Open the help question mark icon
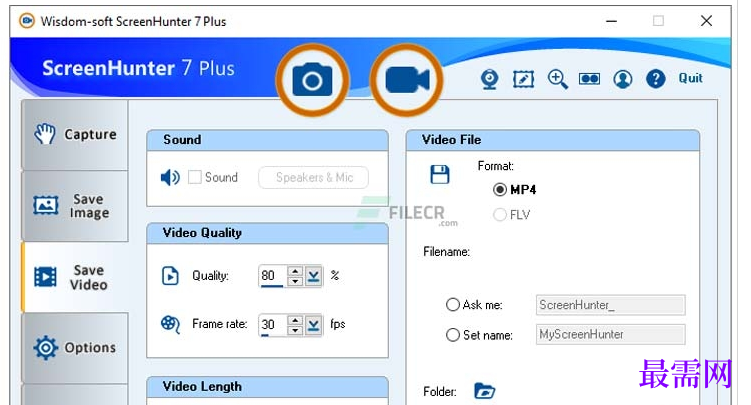The width and height of the screenshot is (751, 405). [x=655, y=79]
